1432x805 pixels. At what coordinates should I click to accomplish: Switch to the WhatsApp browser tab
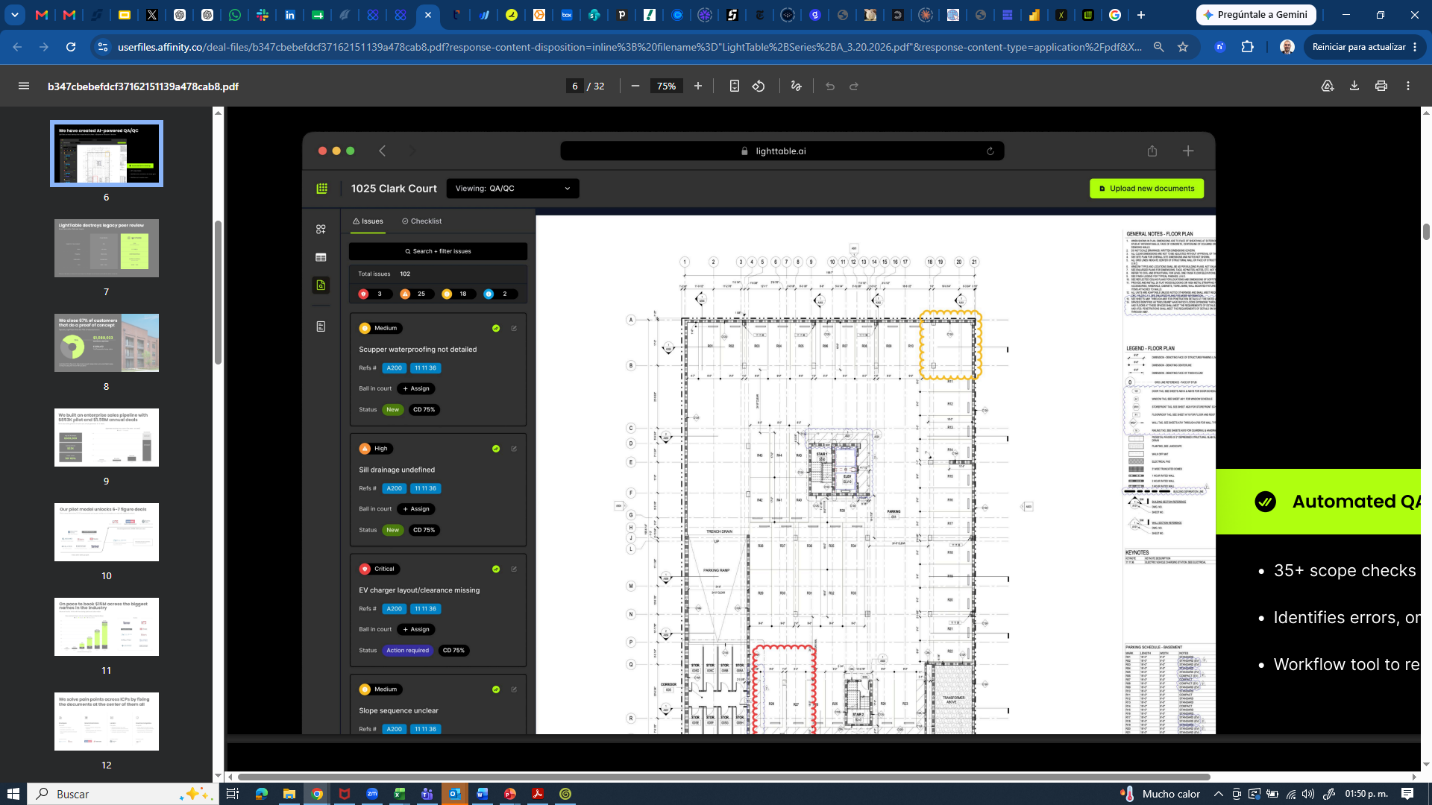(x=235, y=15)
